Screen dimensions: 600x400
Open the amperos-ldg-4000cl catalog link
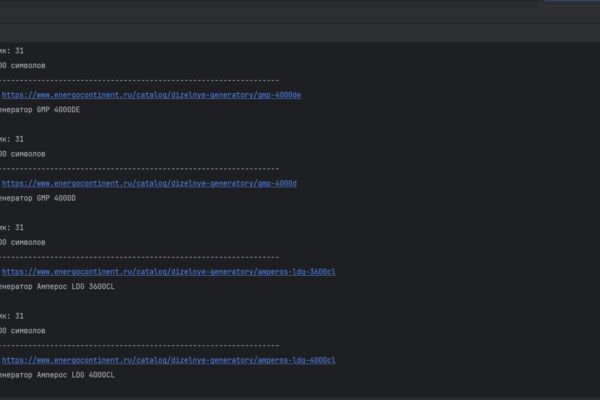click(168, 360)
